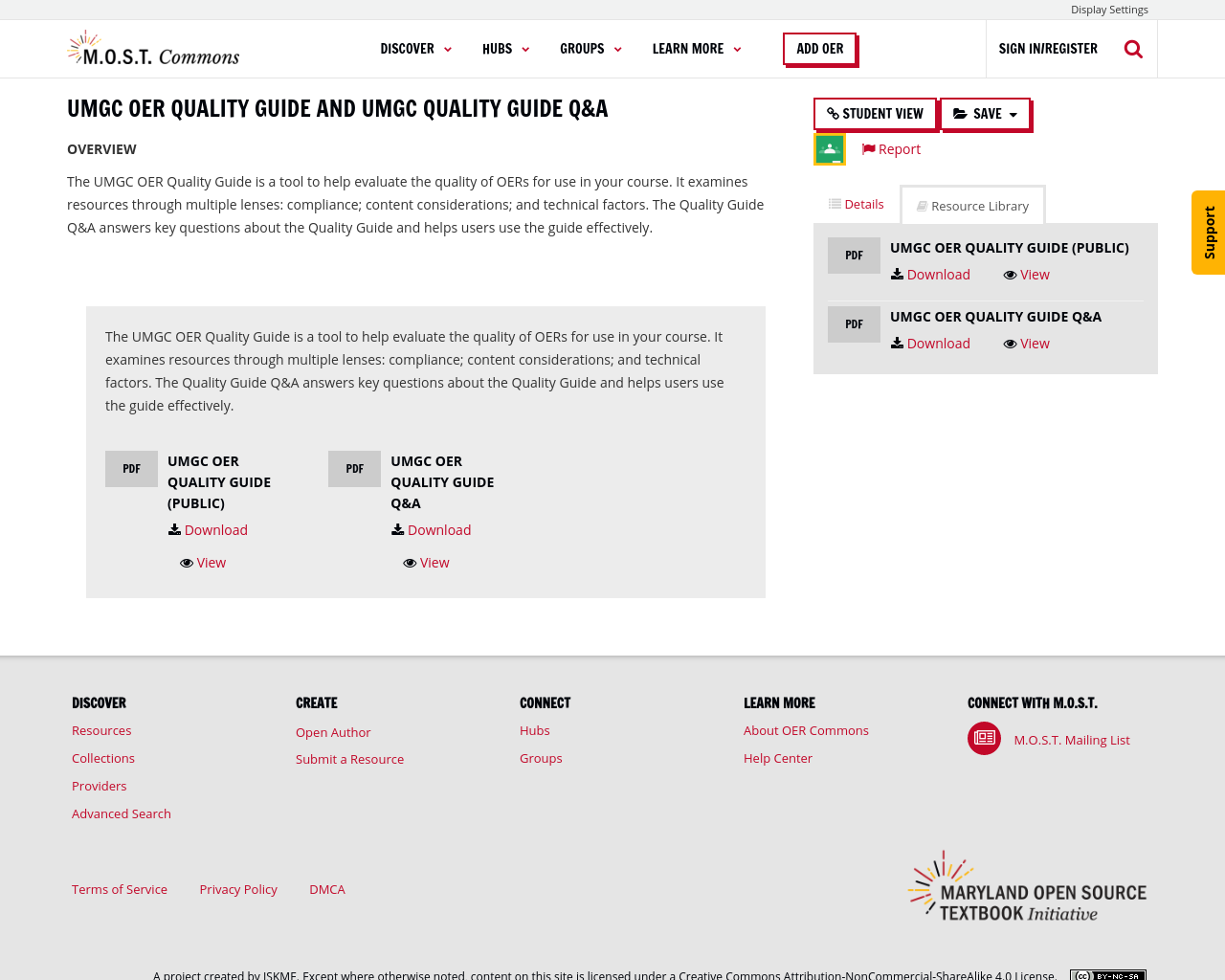
Task: Open the Terms of Service page
Action: coord(119,888)
